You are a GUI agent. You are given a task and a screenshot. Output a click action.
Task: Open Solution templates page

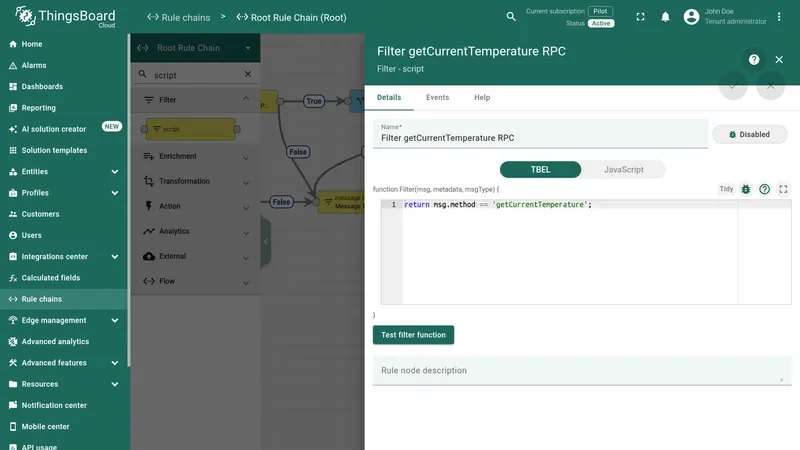click(64, 151)
